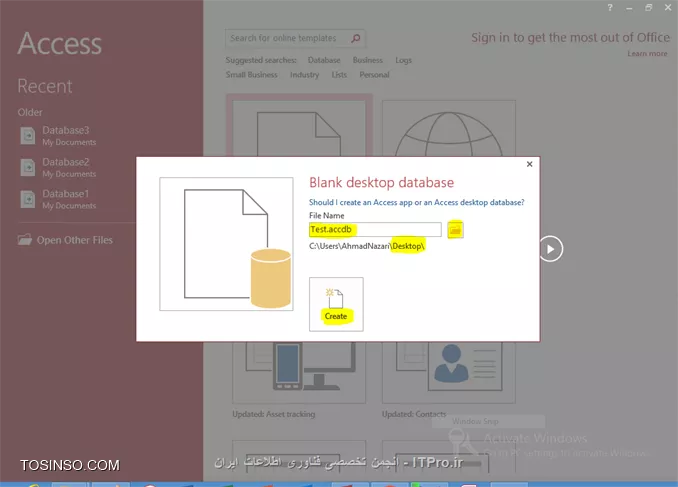Click the Database1 file icon
This screenshot has width=678, height=487.
click(x=28, y=199)
